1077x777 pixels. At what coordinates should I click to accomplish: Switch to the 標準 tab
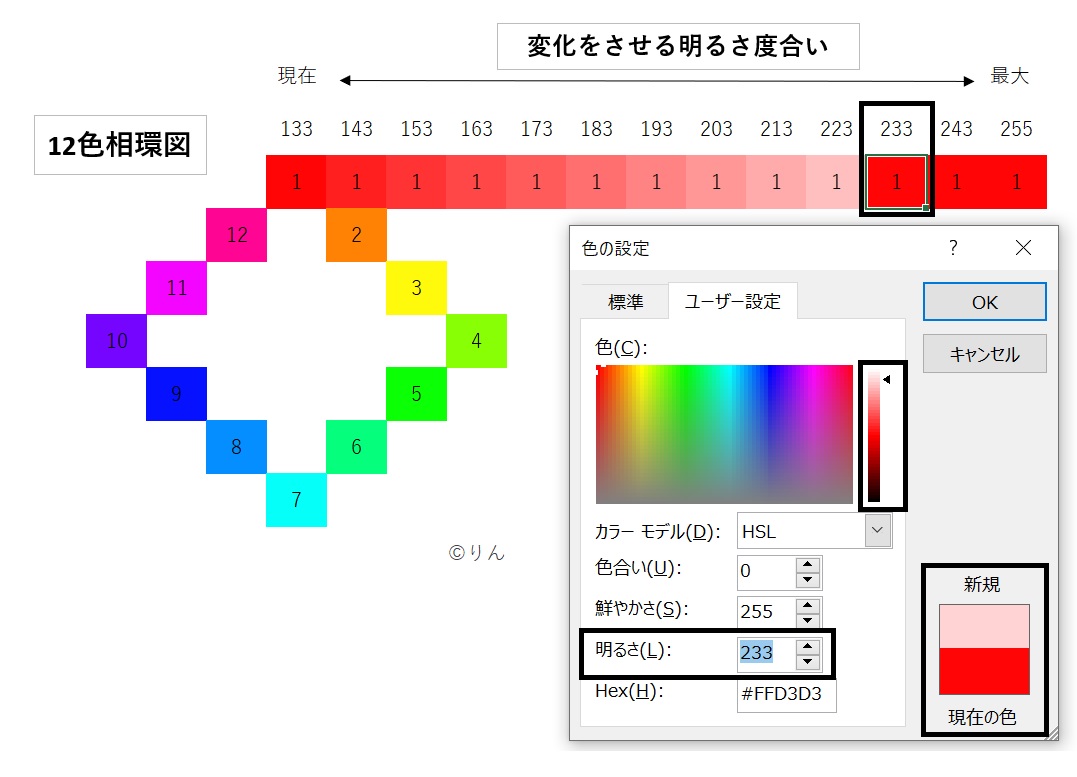click(x=625, y=301)
